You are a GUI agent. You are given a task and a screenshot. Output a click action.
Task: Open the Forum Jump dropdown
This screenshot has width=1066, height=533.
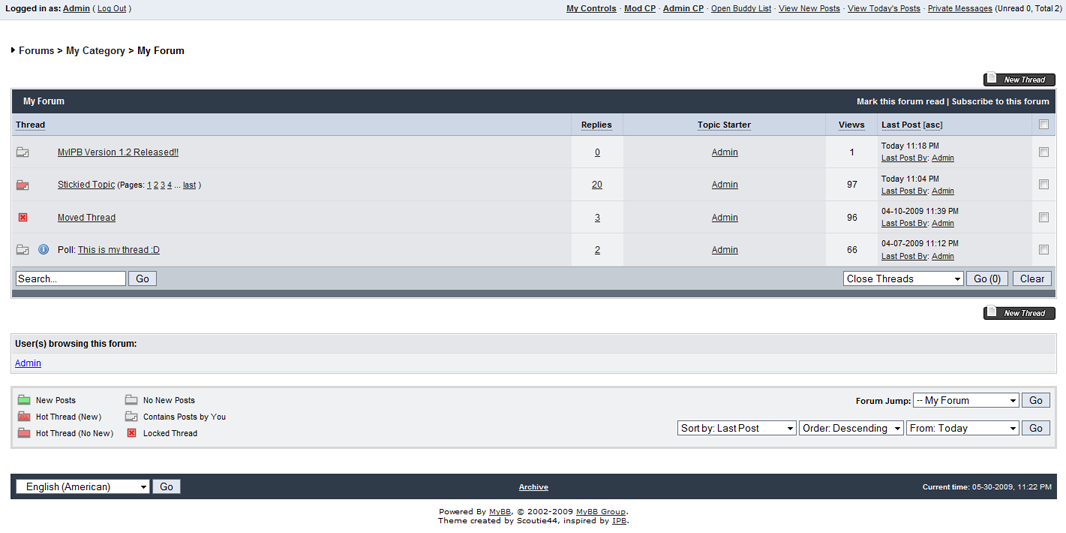coord(966,400)
